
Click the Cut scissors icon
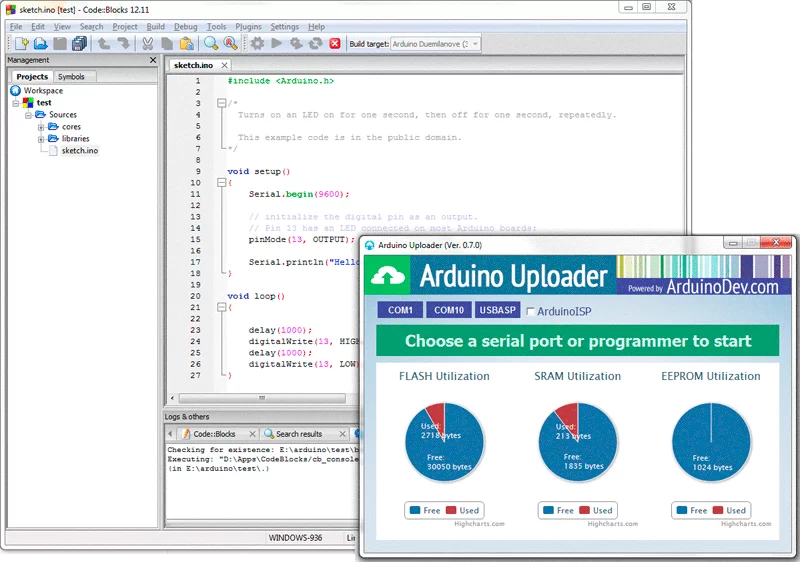[147, 44]
